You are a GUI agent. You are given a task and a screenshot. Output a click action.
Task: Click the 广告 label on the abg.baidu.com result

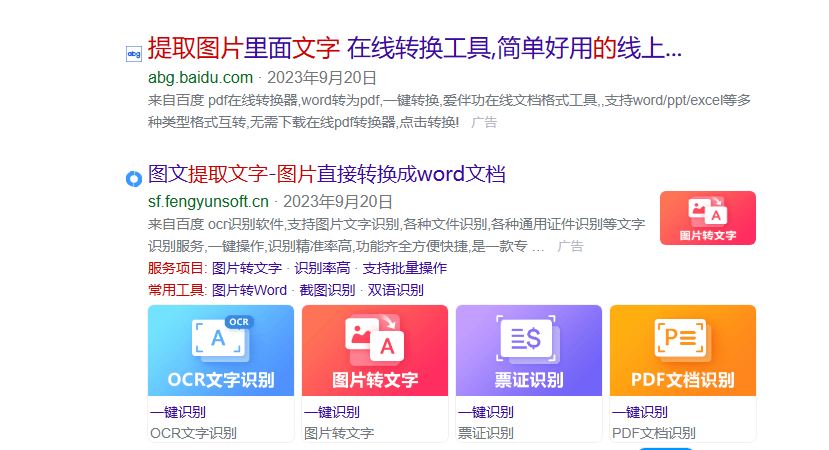coord(484,123)
